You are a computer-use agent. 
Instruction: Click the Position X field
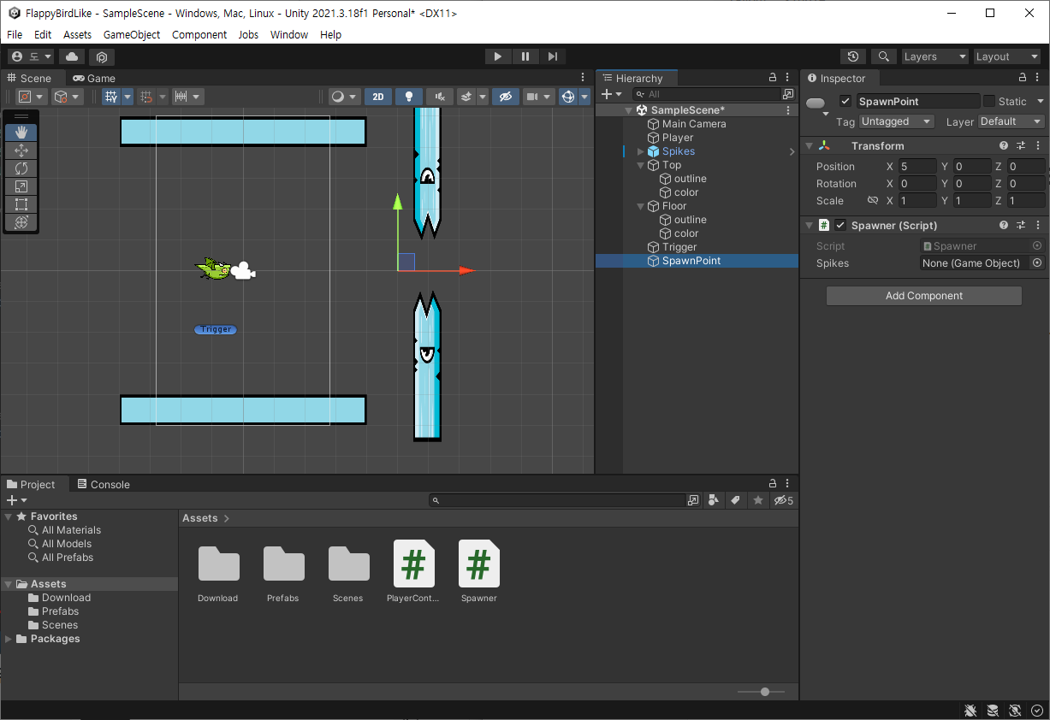pyautogui.click(x=917, y=166)
